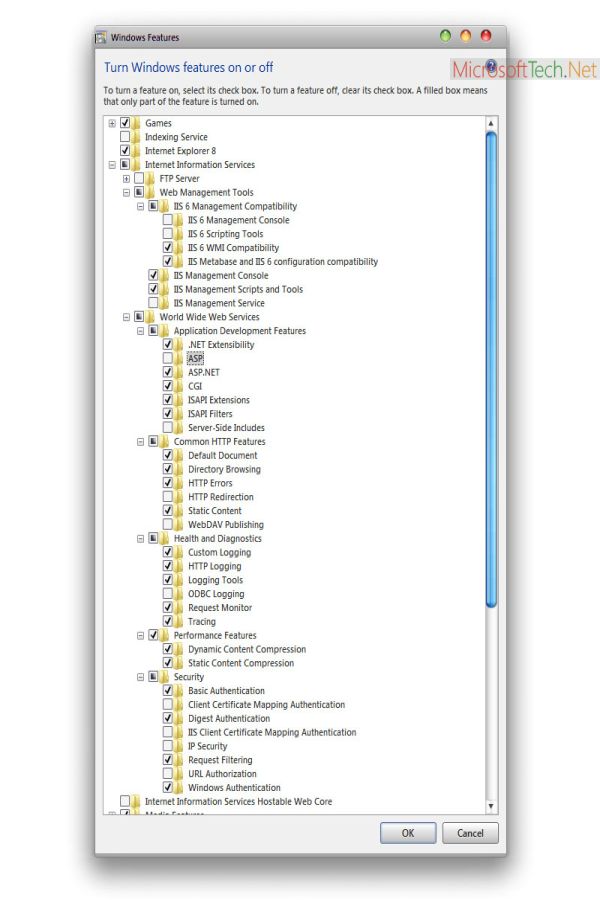Click the Static Content Compression folder icon
The width and height of the screenshot is (600, 900).
click(179, 663)
